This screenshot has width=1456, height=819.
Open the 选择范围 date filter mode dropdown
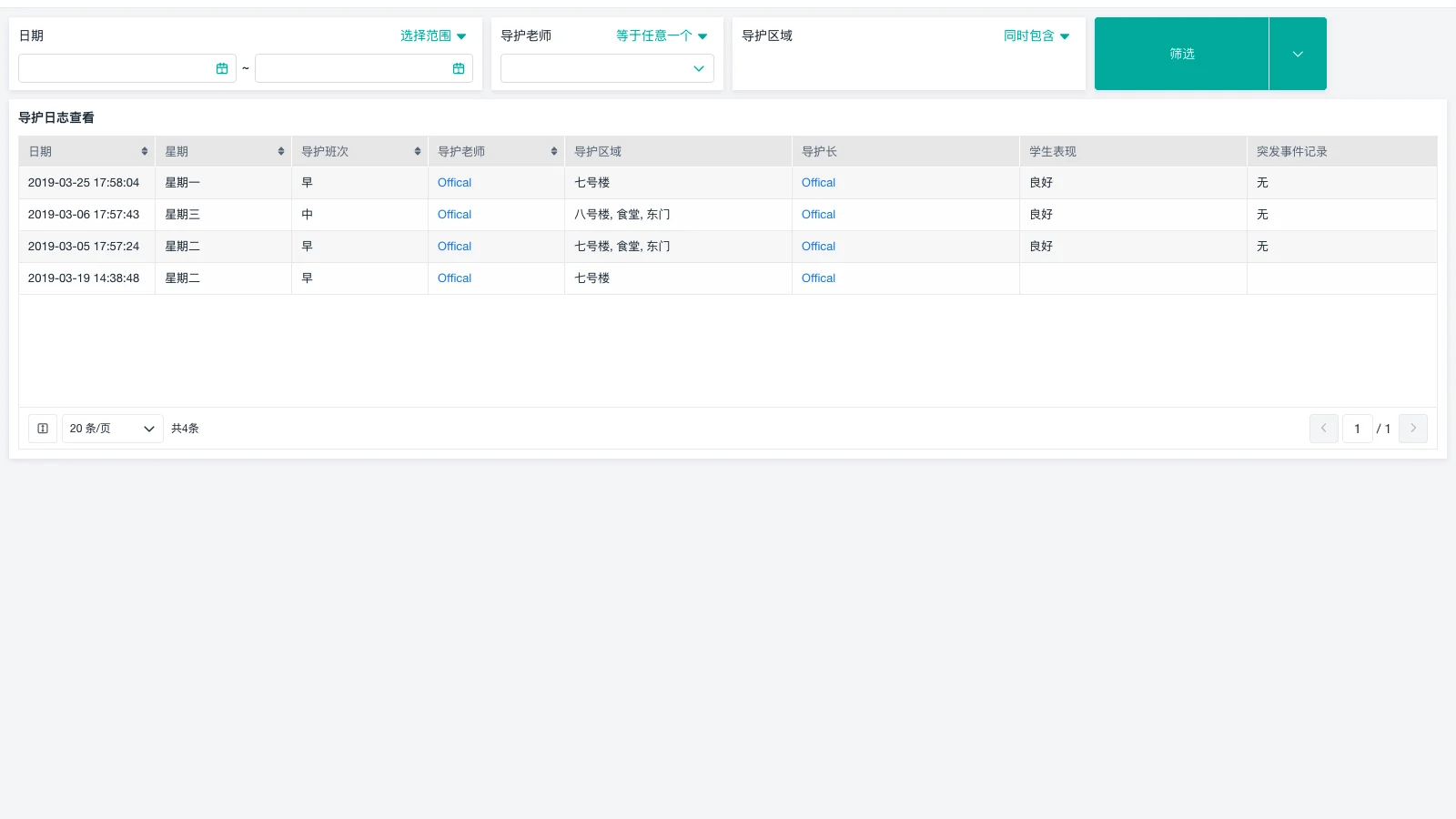tap(433, 35)
